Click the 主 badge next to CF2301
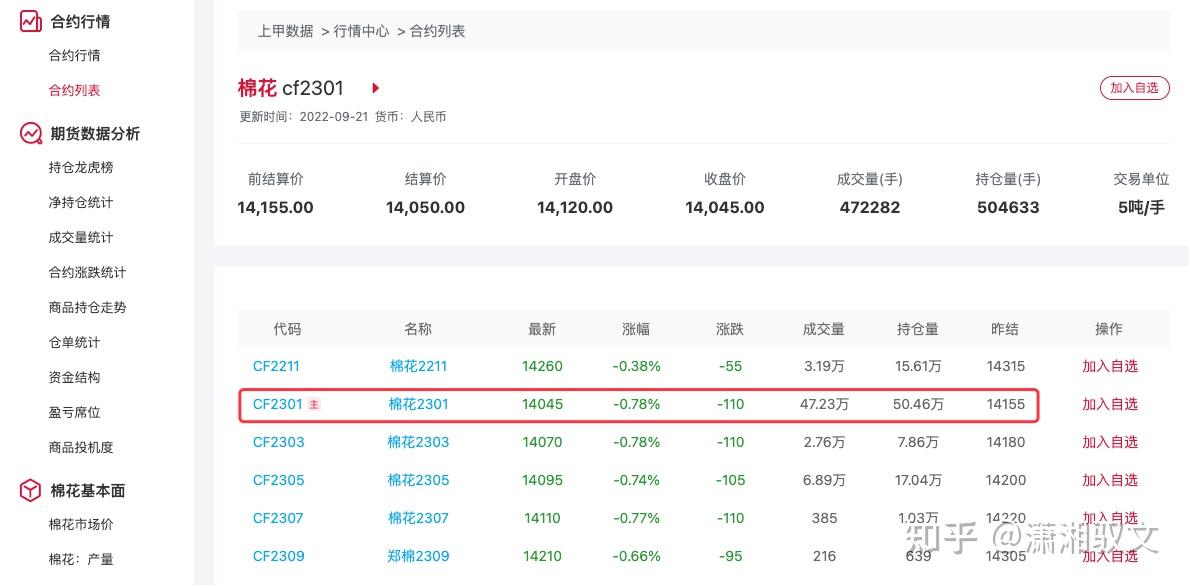 313,404
